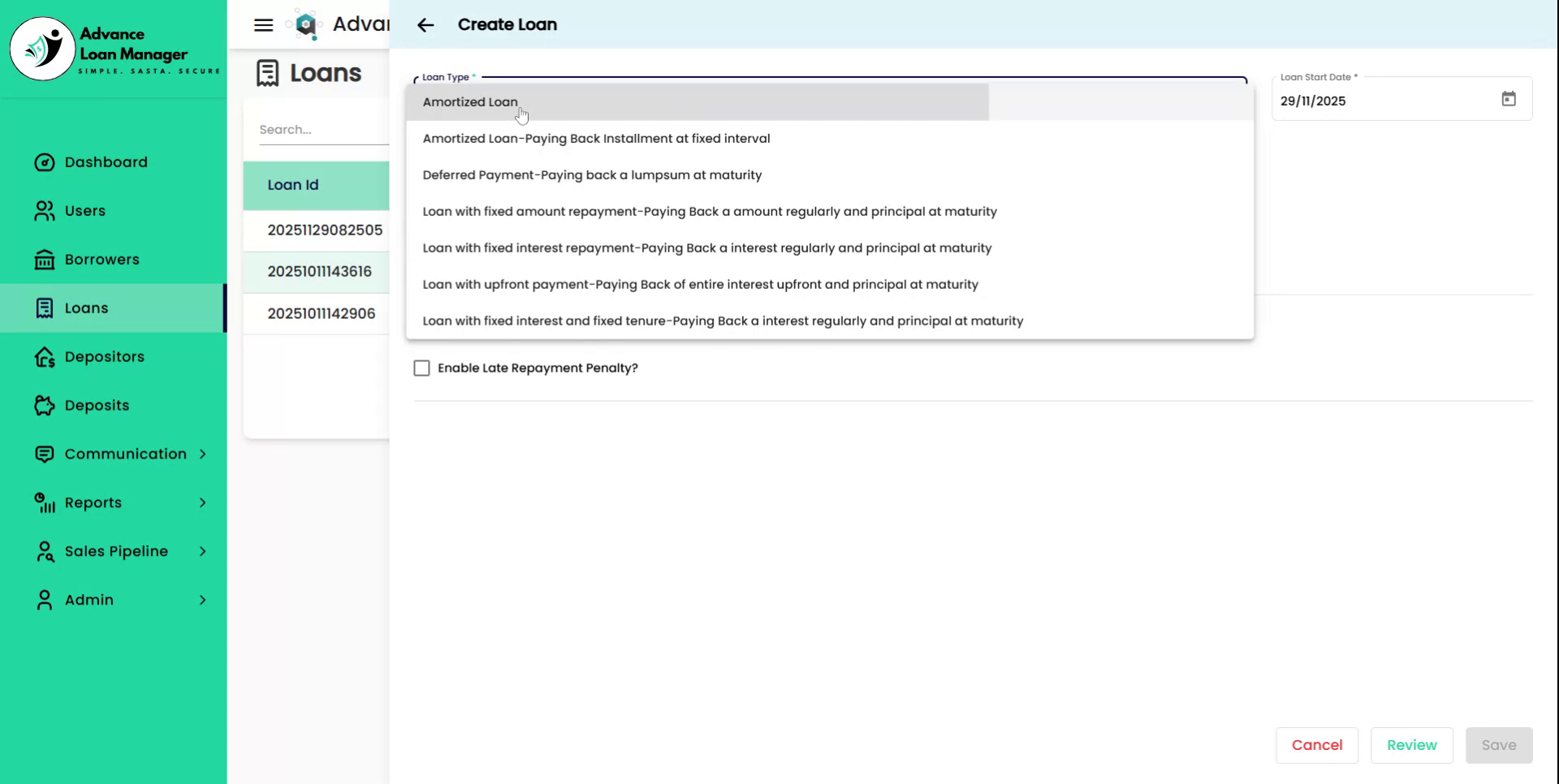Screen dimensions: 1559x784
Task: Enable Late Repayment Penalty checkbox
Action: click(x=421, y=368)
